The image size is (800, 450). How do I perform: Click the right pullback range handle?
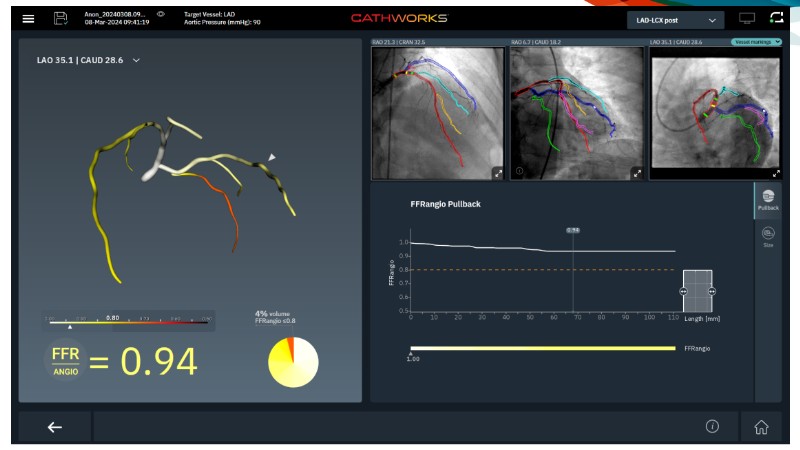pos(711,291)
